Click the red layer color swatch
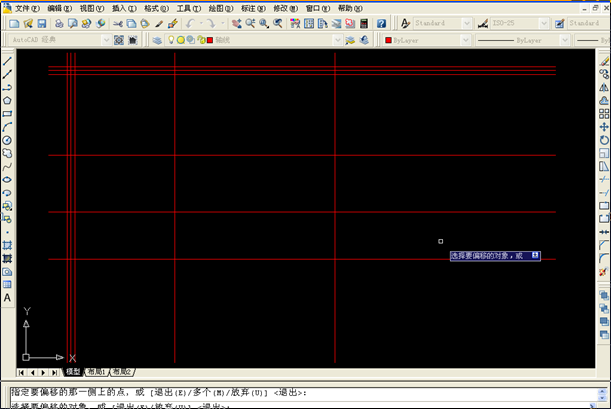Image resolution: width=611 pixels, height=409 pixels. (209, 40)
